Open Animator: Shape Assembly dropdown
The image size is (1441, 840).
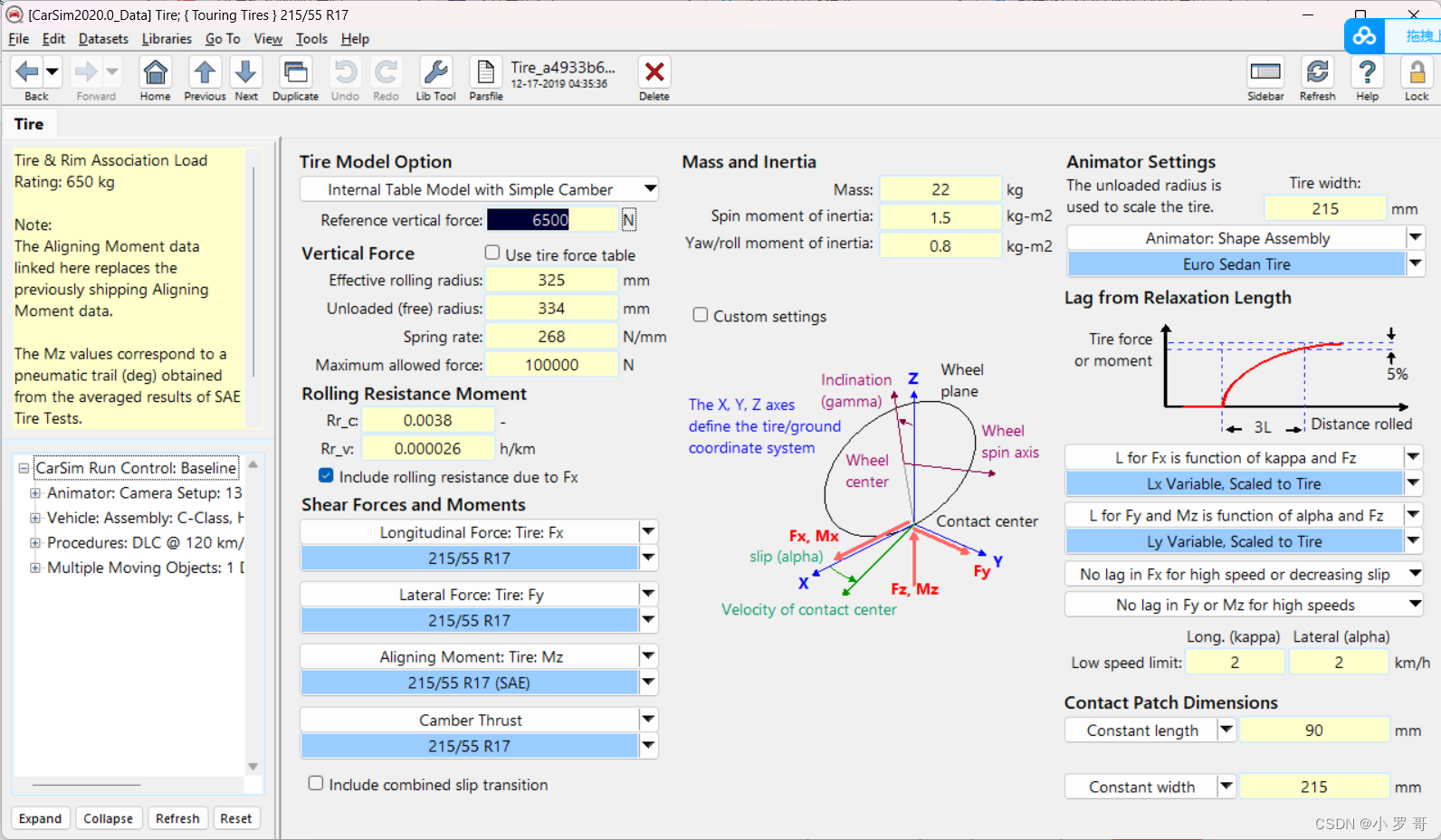point(1415,237)
